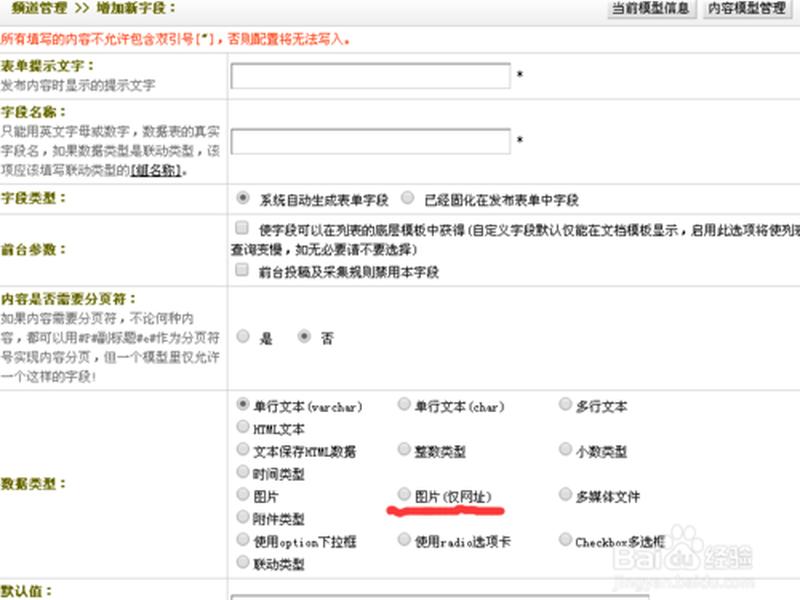Click 频道管理 breadcrumb text

[x=39, y=8]
